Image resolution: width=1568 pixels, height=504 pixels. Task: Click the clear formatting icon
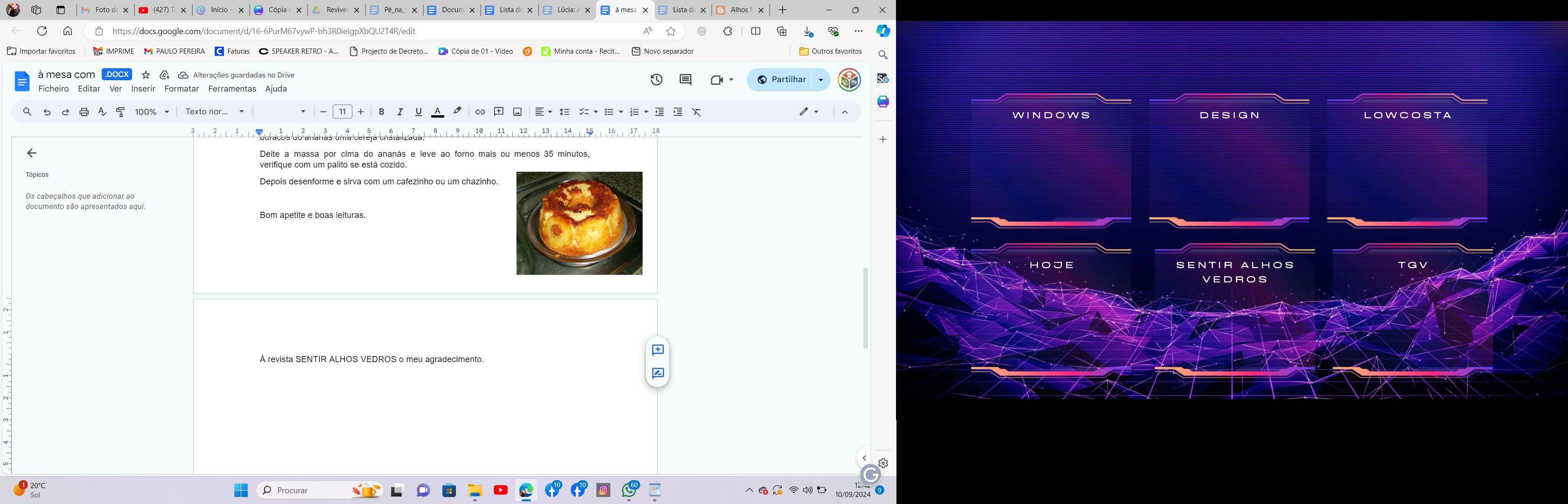[x=697, y=112]
